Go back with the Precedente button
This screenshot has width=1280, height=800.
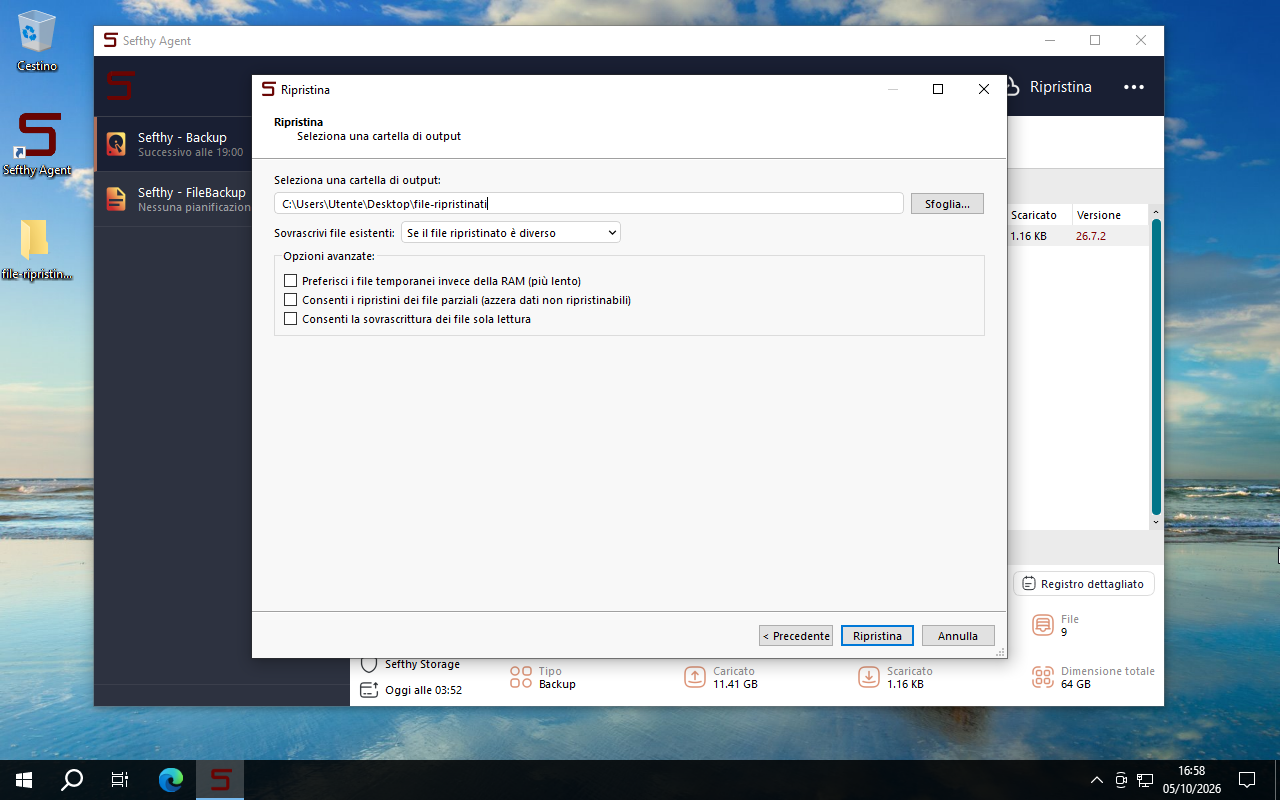coord(796,636)
